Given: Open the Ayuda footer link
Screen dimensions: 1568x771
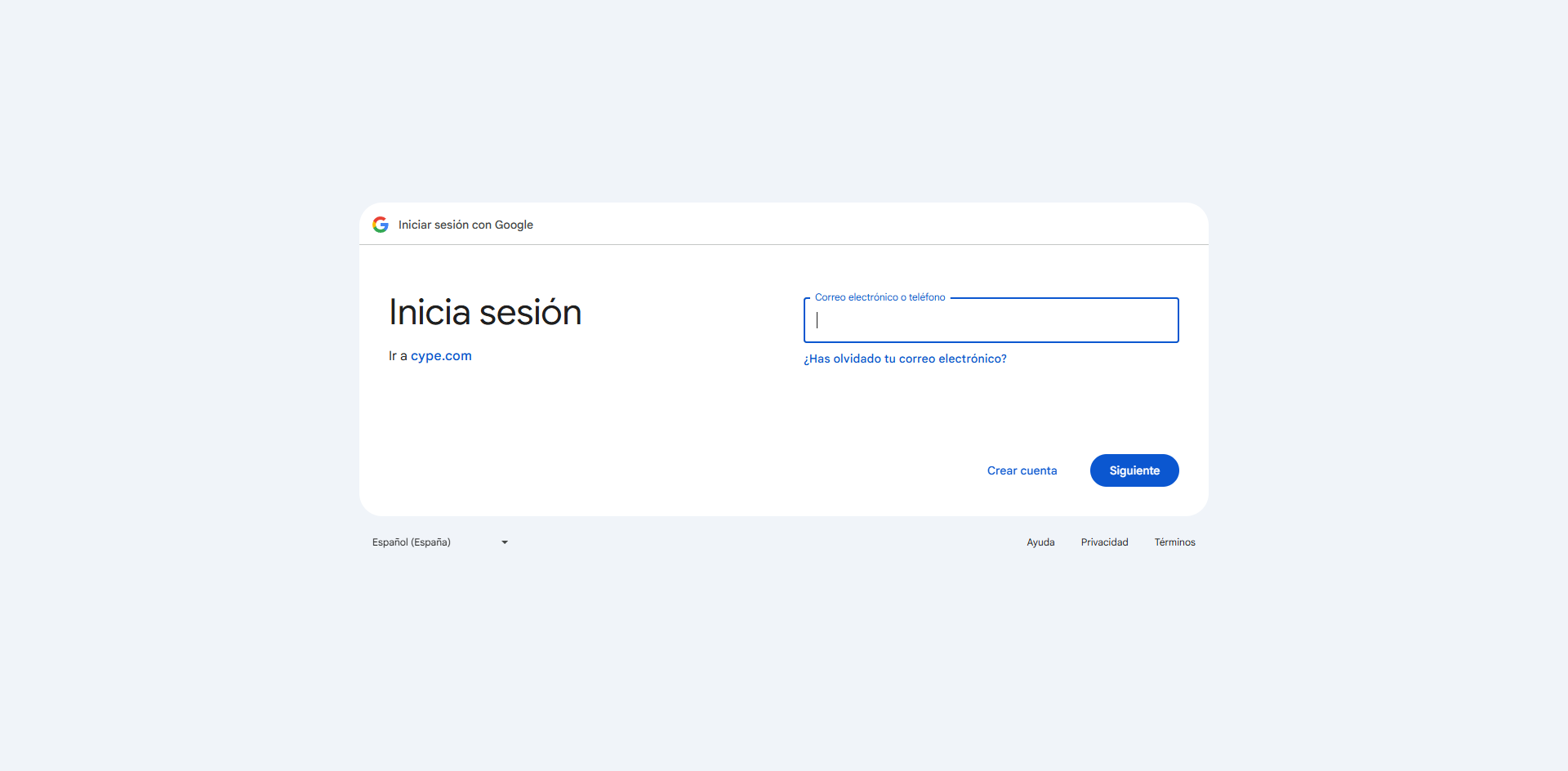Looking at the screenshot, I should (x=1040, y=542).
